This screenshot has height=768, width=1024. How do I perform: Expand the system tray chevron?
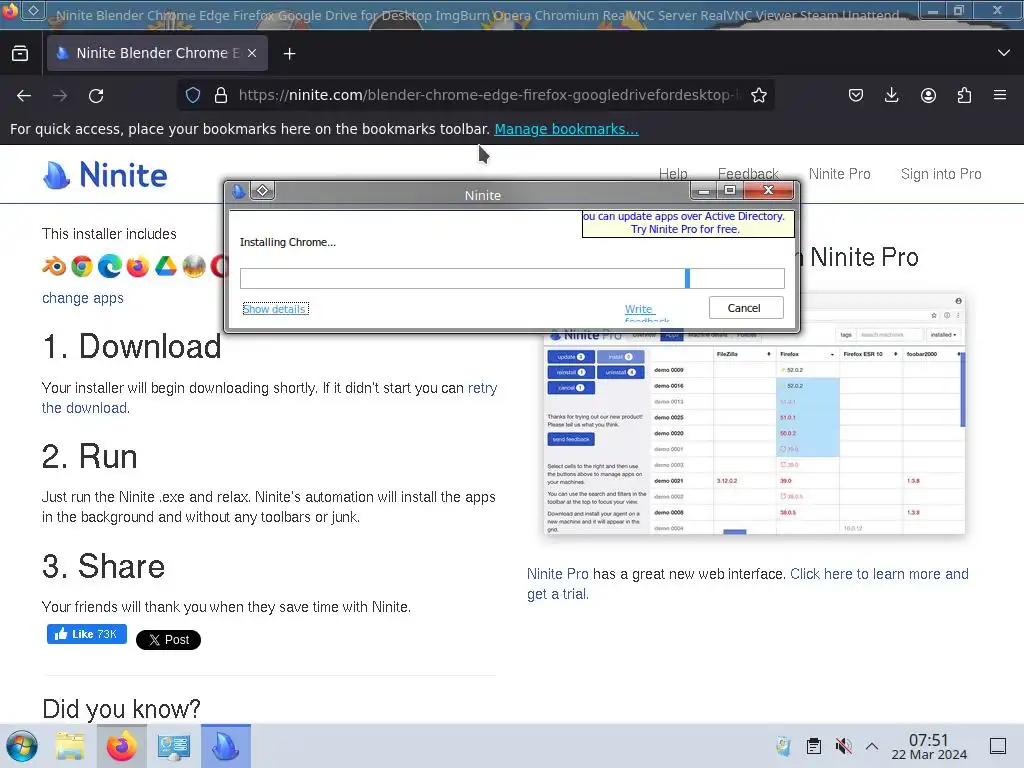[x=872, y=746]
